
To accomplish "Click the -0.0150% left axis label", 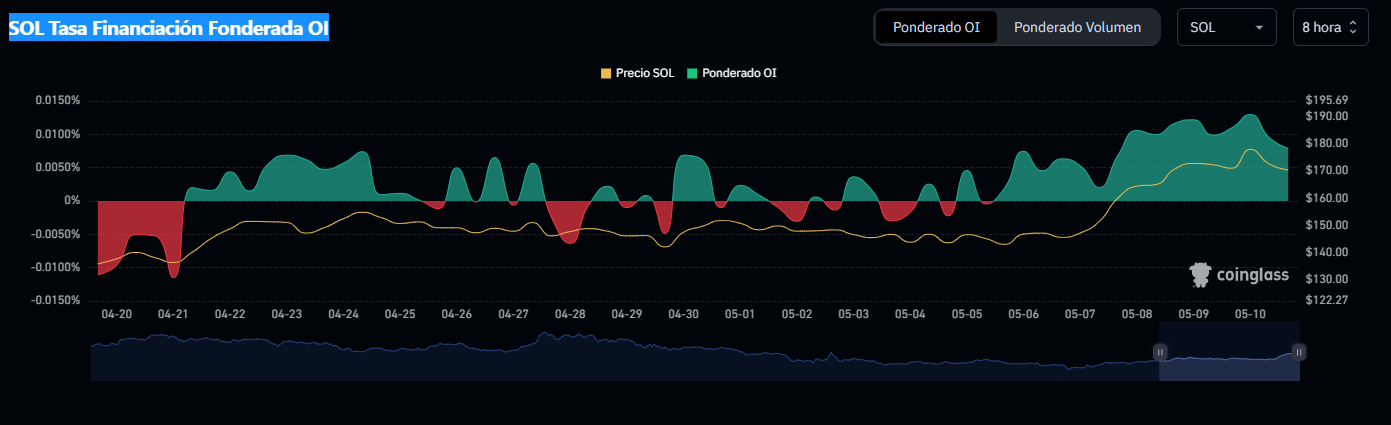I will 55,300.
